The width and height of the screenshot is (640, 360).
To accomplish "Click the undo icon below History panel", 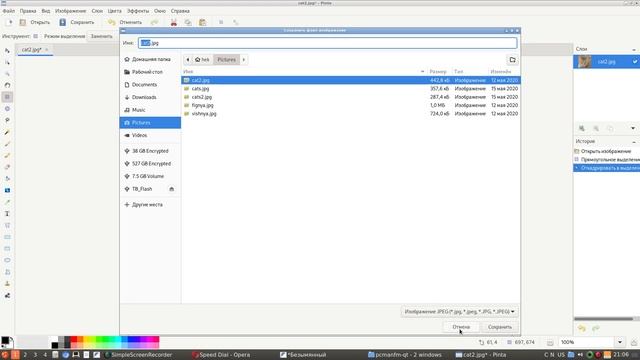I will point(582,329).
